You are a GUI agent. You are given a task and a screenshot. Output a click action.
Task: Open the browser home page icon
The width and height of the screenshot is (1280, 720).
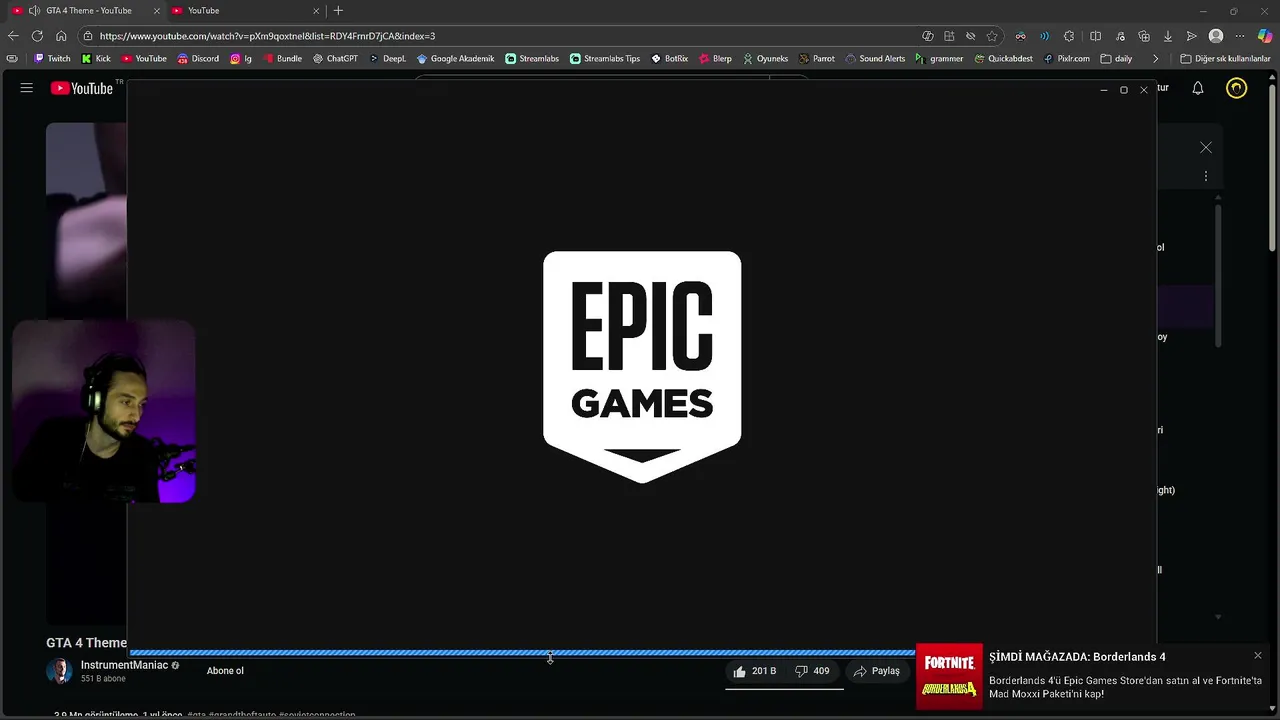pos(61,36)
